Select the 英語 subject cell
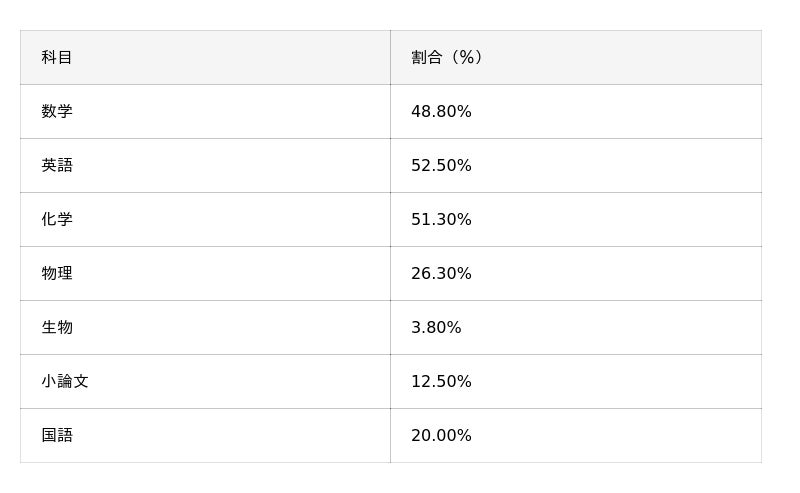This screenshot has height=493, width=800. tap(57, 166)
